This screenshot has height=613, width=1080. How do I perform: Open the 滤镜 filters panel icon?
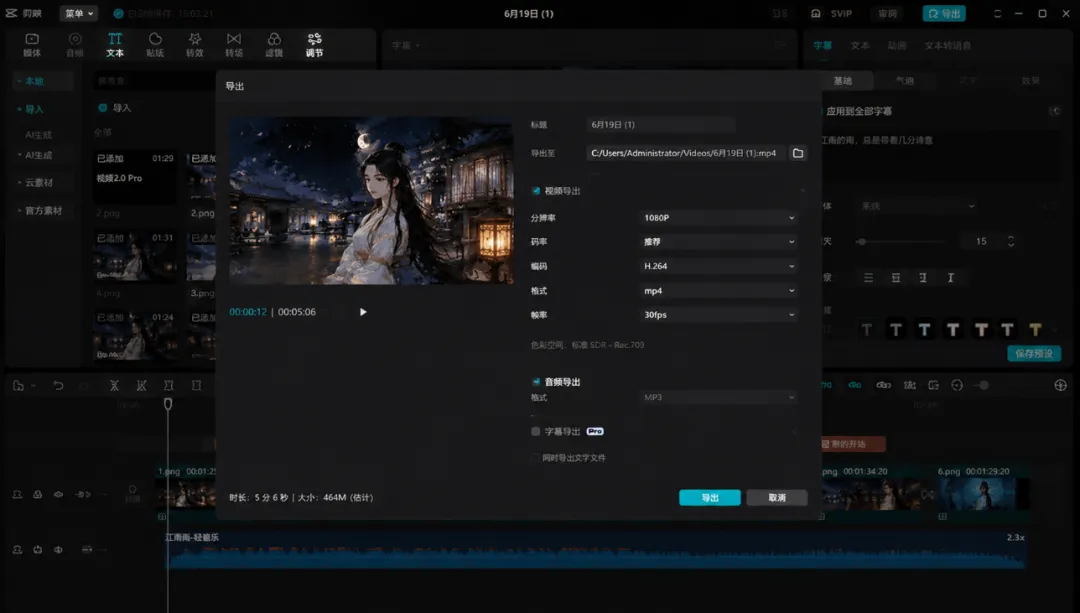[x=274, y=44]
